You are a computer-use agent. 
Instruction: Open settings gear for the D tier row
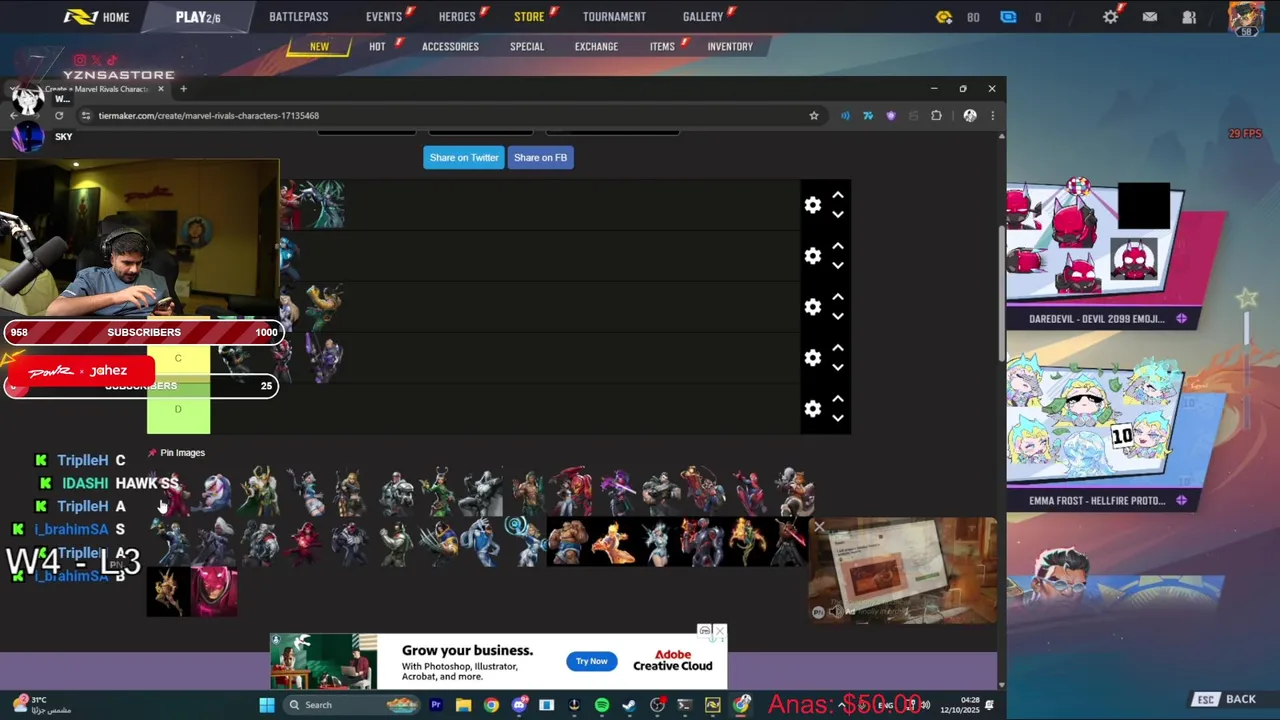coord(812,408)
